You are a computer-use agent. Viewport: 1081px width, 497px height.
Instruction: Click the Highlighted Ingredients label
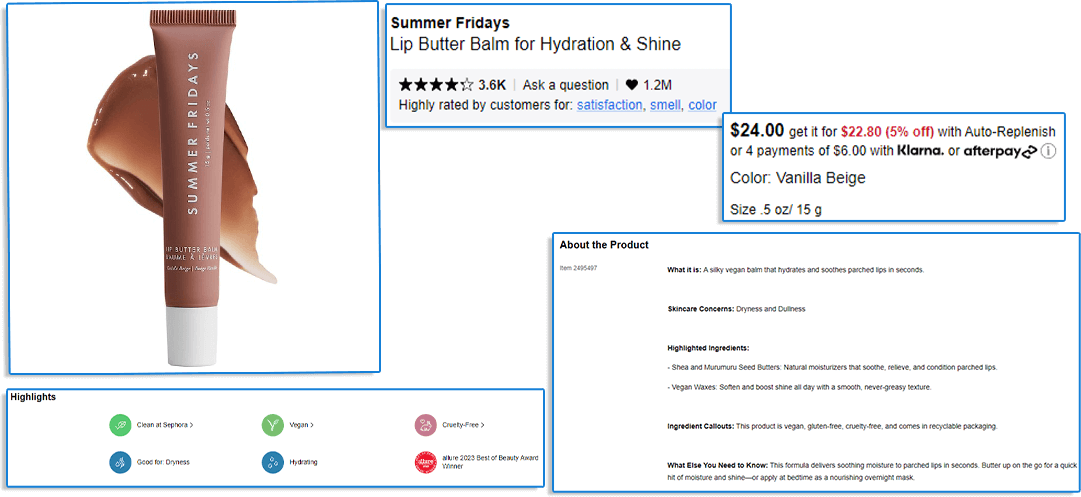coord(708,348)
